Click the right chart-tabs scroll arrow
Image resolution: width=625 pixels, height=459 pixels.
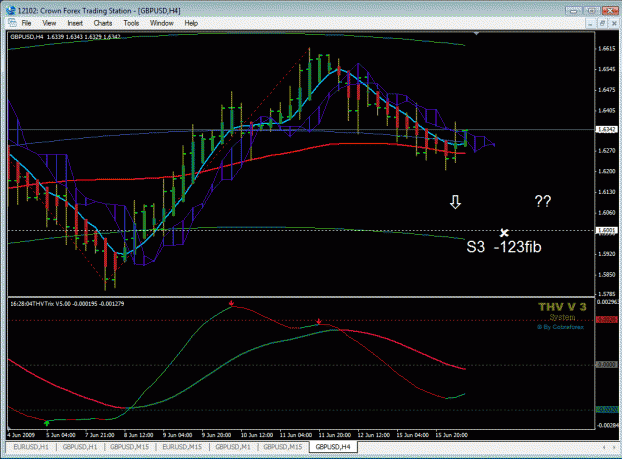click(614, 447)
